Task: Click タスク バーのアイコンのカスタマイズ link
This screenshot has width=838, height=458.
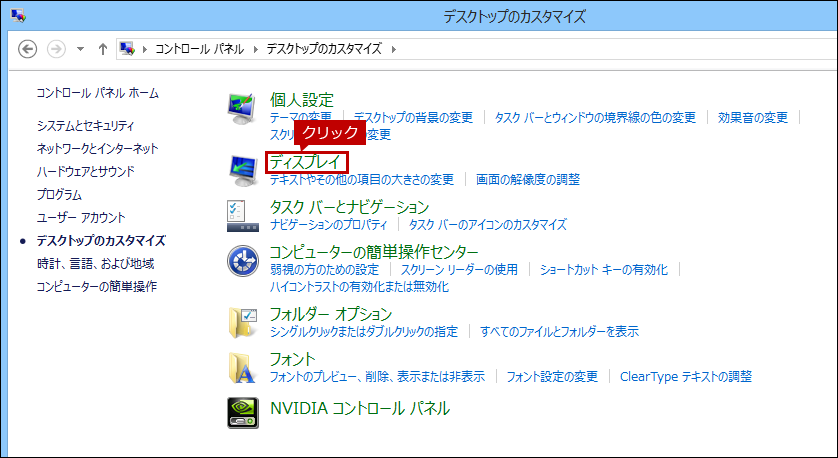Action: (487, 224)
